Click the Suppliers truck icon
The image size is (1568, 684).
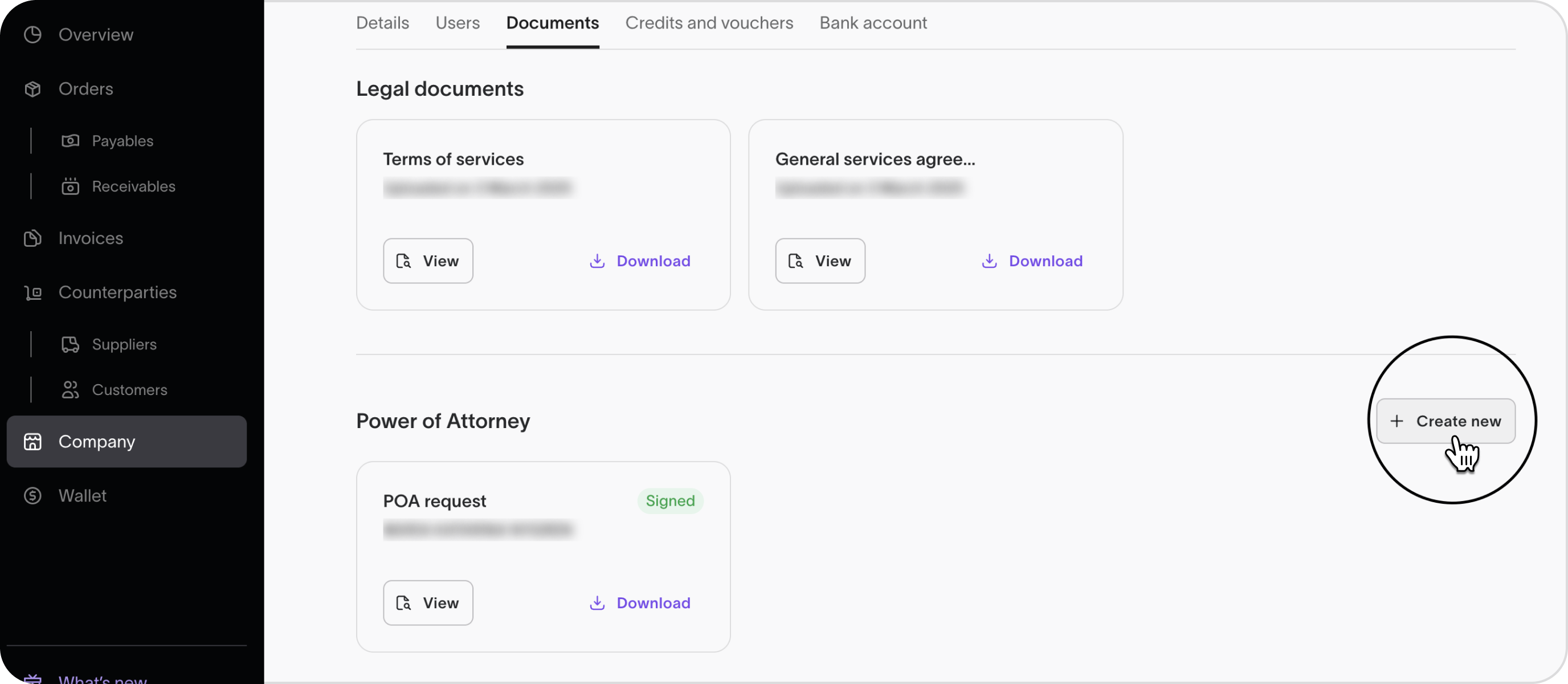70,344
